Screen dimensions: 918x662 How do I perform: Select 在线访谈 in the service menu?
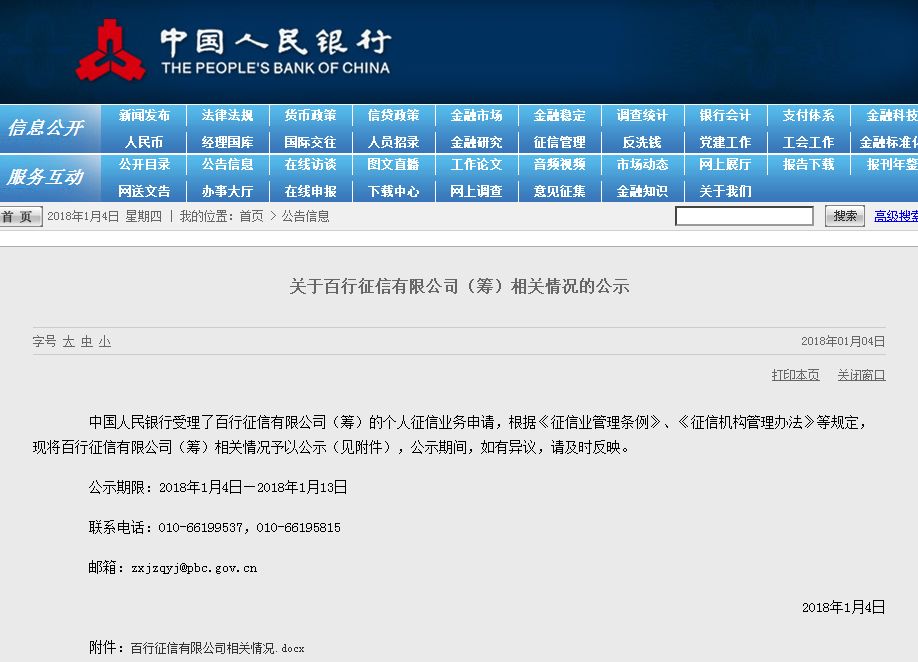pos(310,164)
